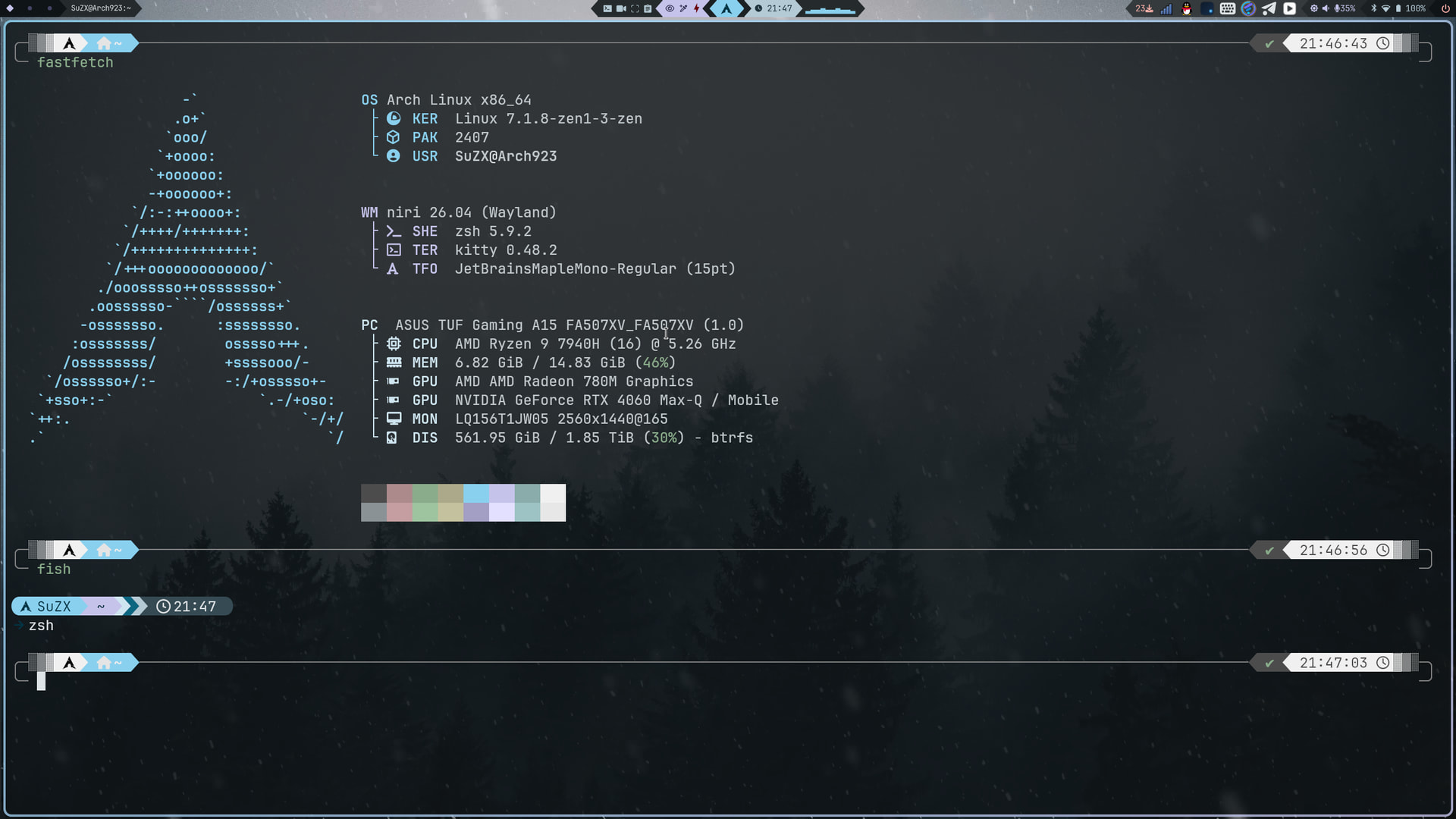Click the text Arch Linux x86_64
The width and height of the screenshot is (1456, 819).
pos(459,100)
